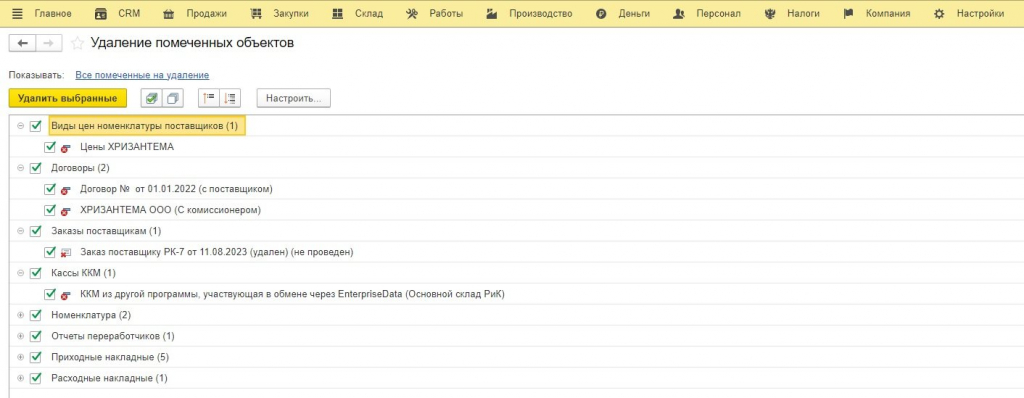Screen dimensions: 1024x398
Task: Uncheck the Номенклатура (2) group checkbox
Action: pyautogui.click(x=35, y=315)
